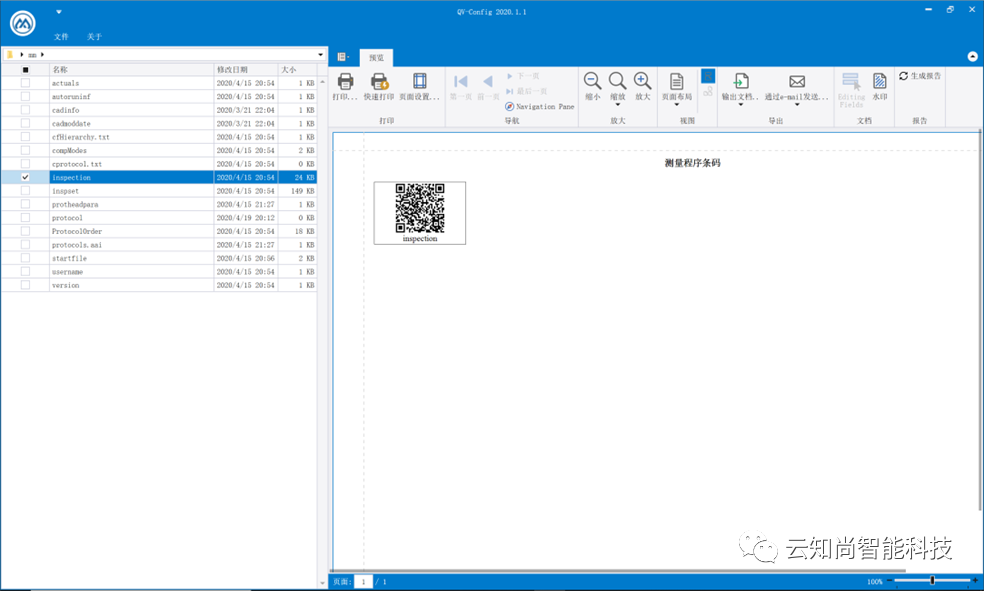Click the Quick Print (快速打印) icon
This screenshot has height=591, width=984.
click(x=378, y=83)
